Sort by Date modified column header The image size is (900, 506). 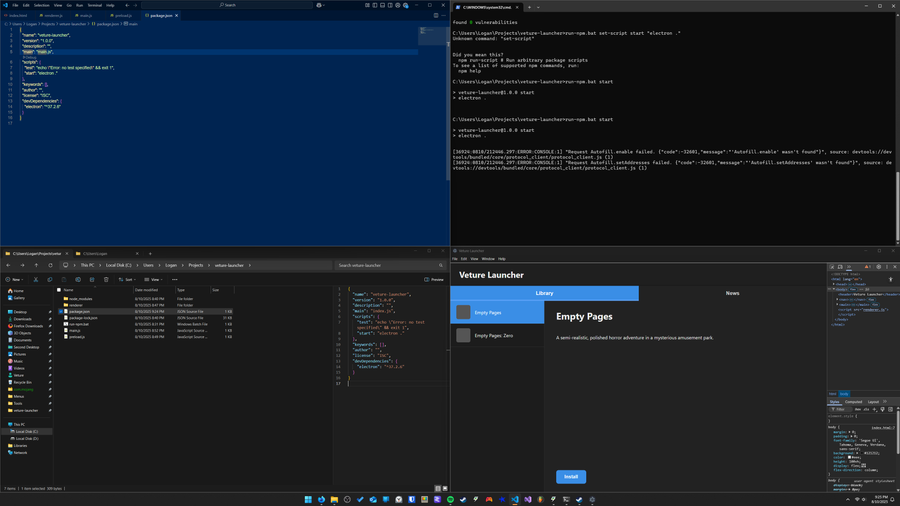(146, 290)
